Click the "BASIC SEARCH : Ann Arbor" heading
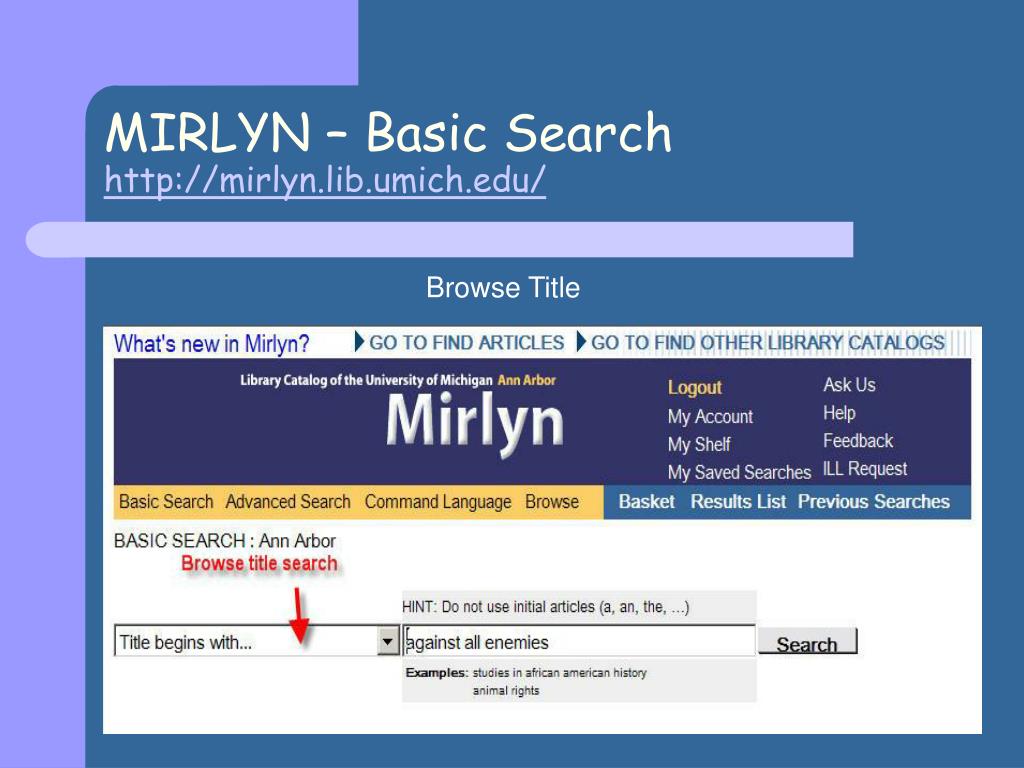 coord(225,541)
